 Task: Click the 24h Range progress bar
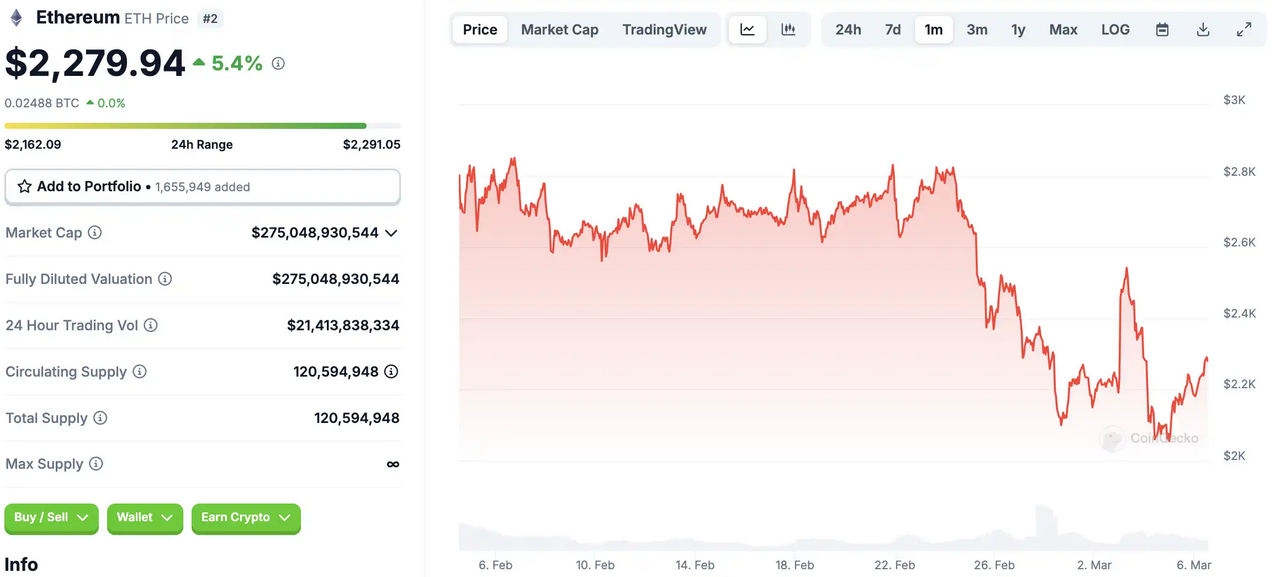point(202,126)
